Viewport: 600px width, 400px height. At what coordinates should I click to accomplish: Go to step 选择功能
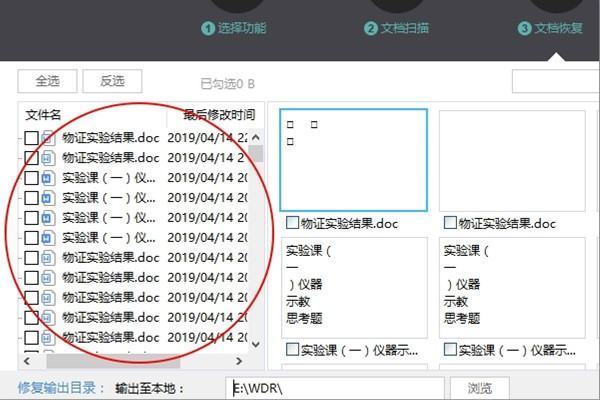[242, 28]
